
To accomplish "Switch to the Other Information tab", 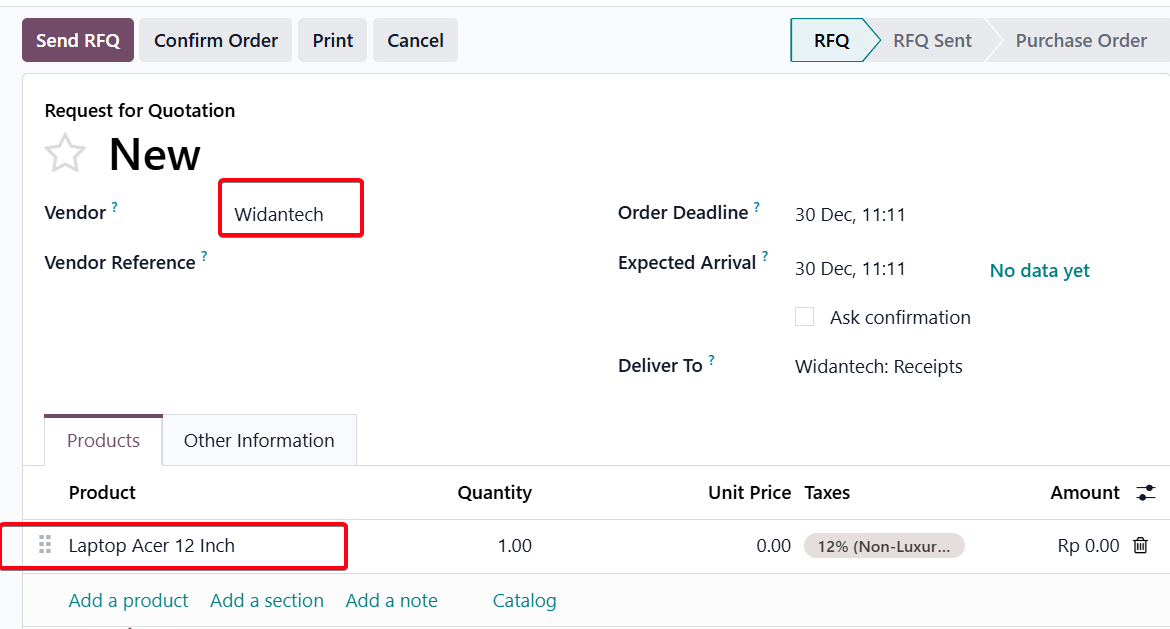I will tap(259, 441).
